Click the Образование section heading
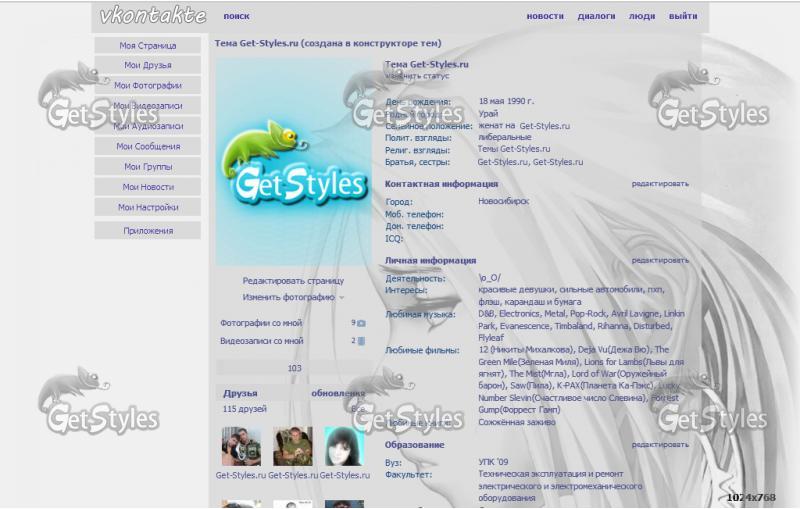This screenshot has height=509, width=800. (414, 445)
